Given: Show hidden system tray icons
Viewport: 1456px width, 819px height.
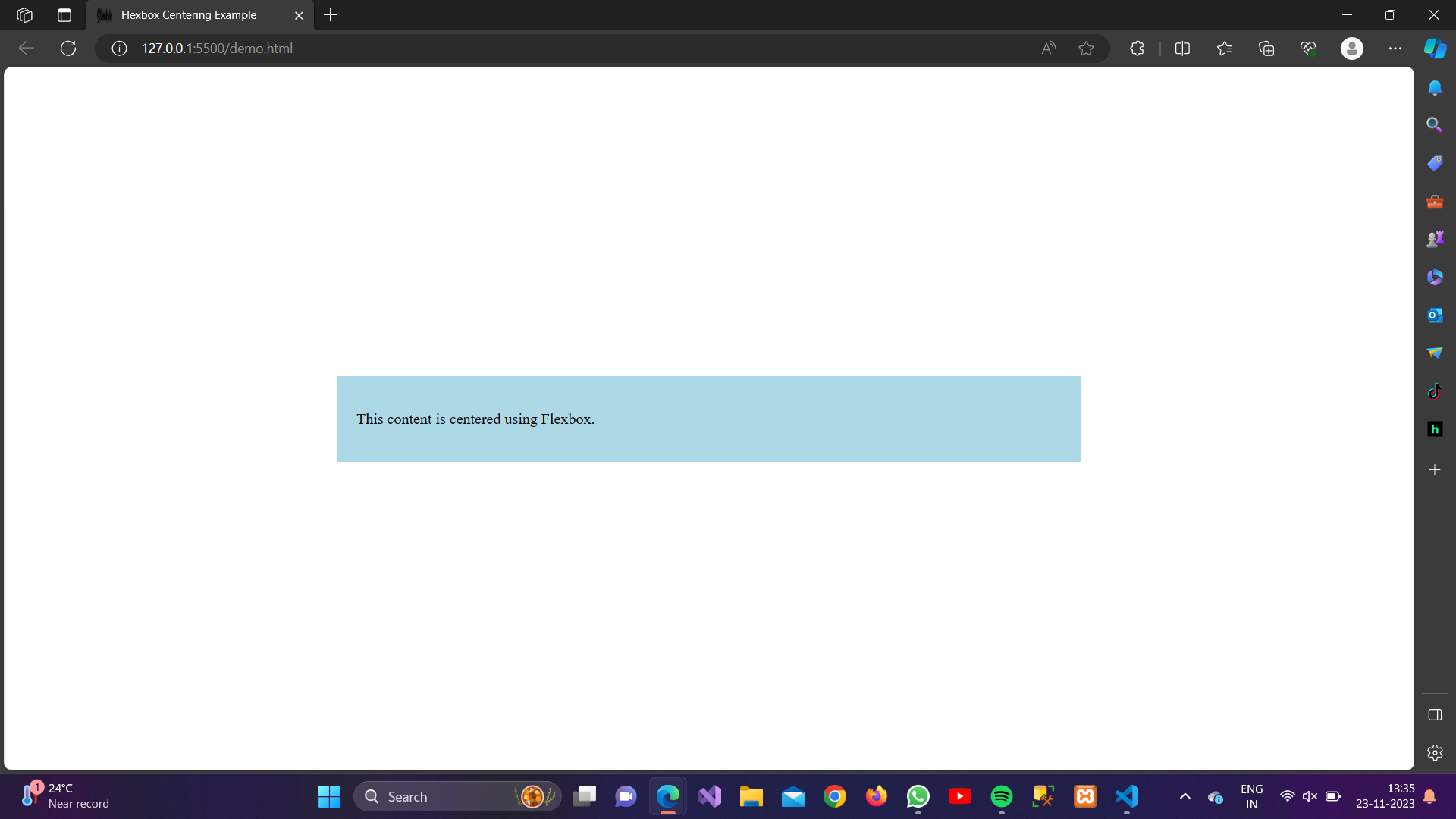Looking at the screenshot, I should pos(1185,796).
